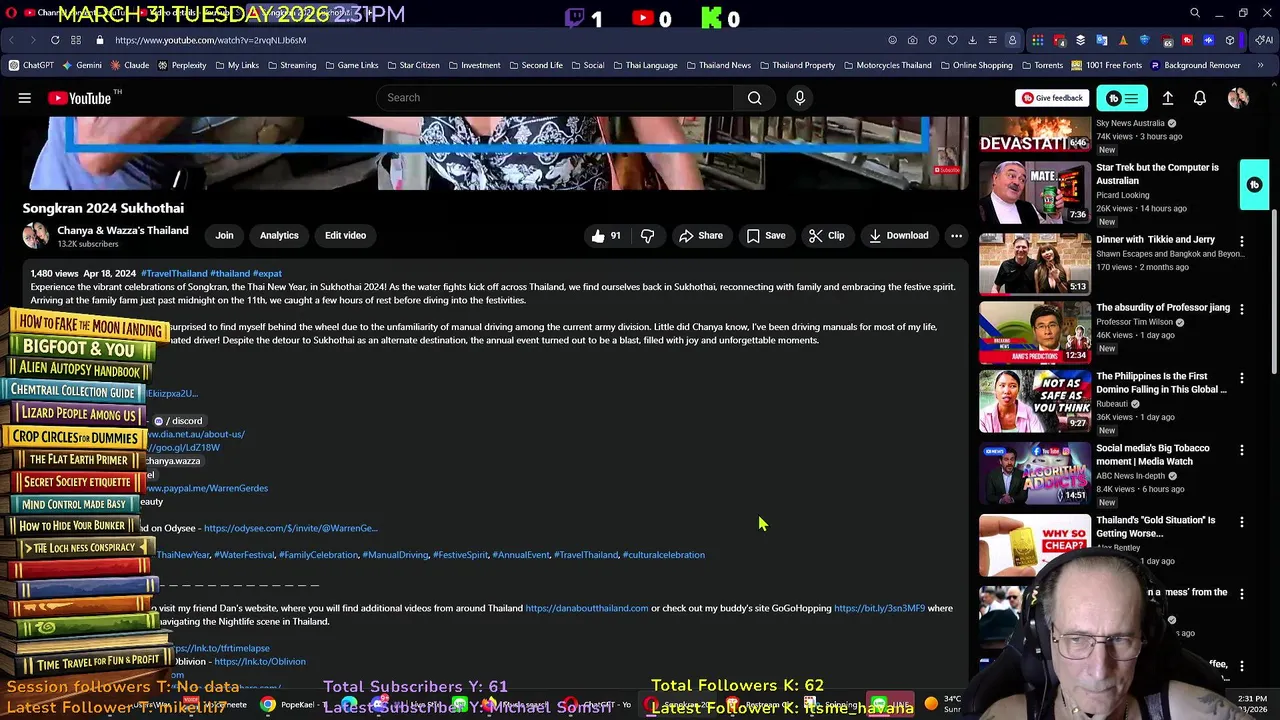Click the Edit video button
1280x720 pixels.
click(345, 236)
